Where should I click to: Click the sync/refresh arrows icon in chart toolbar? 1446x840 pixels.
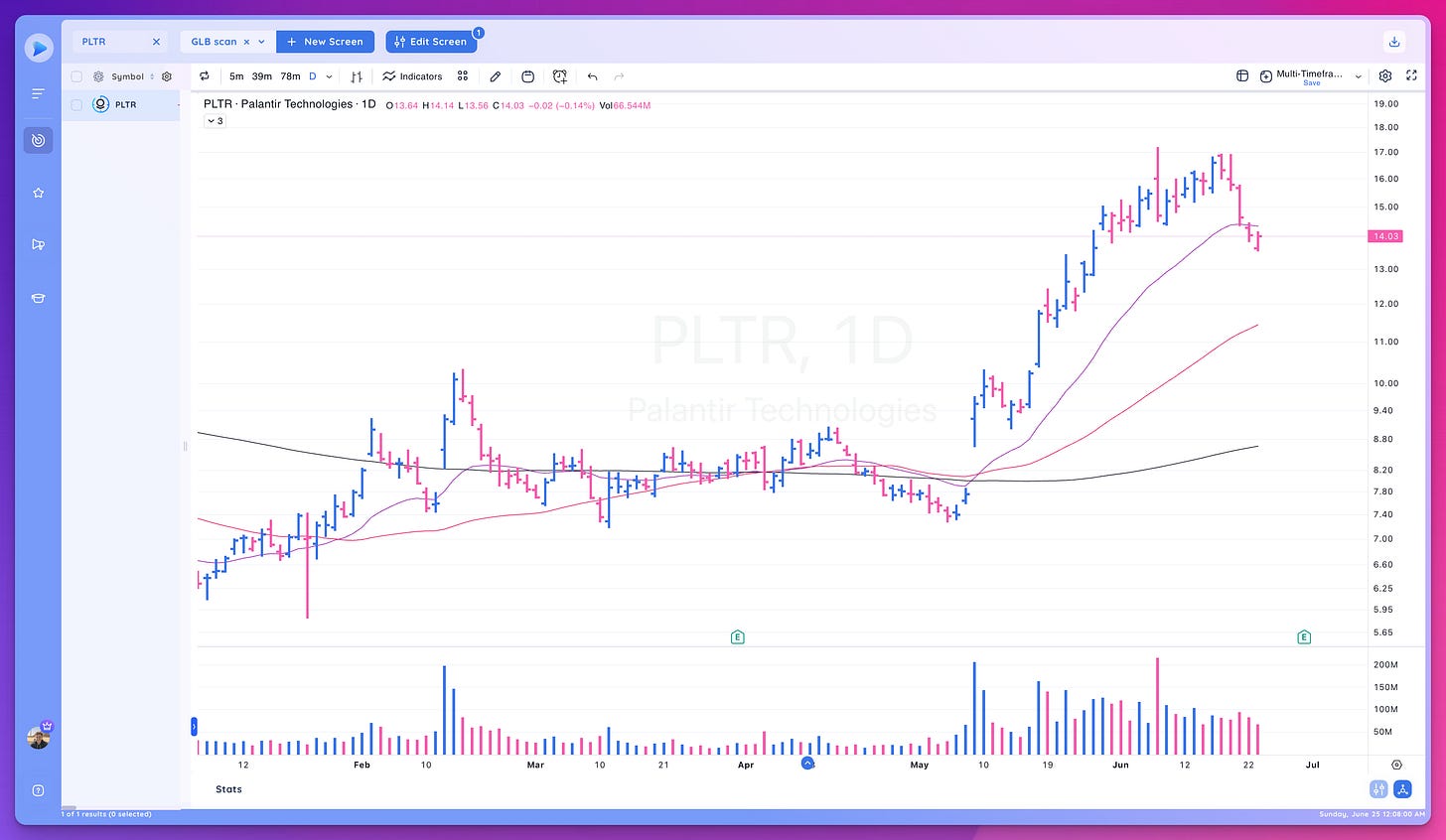coord(205,76)
